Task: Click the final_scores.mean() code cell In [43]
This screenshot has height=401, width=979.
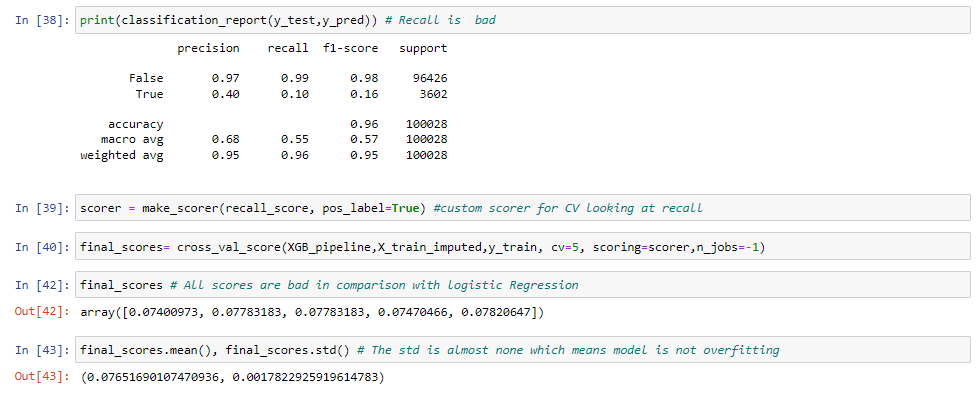Action: pos(523,350)
